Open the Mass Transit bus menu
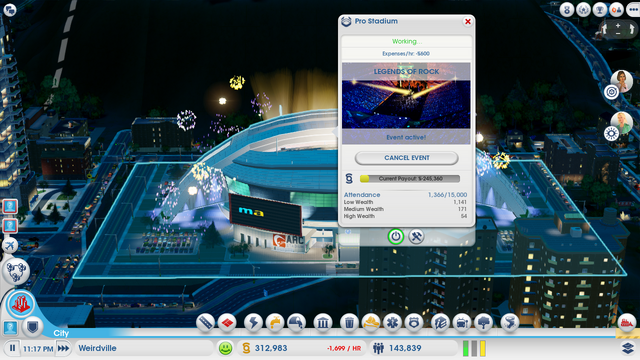The width and height of the screenshot is (640, 360). [462, 322]
